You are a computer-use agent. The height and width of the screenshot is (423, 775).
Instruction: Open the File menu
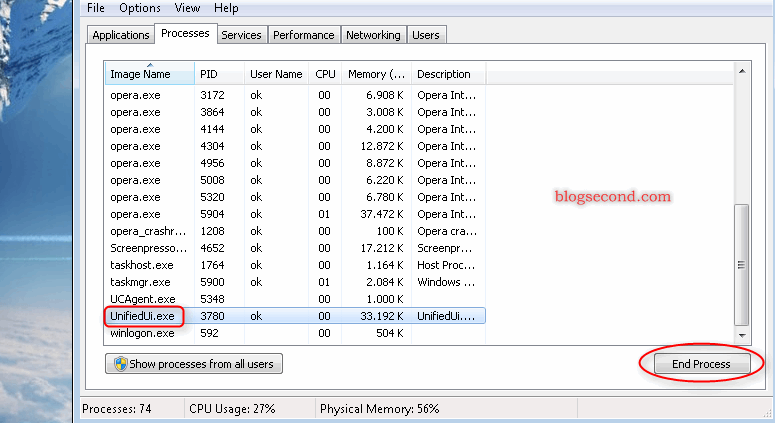tap(95, 8)
